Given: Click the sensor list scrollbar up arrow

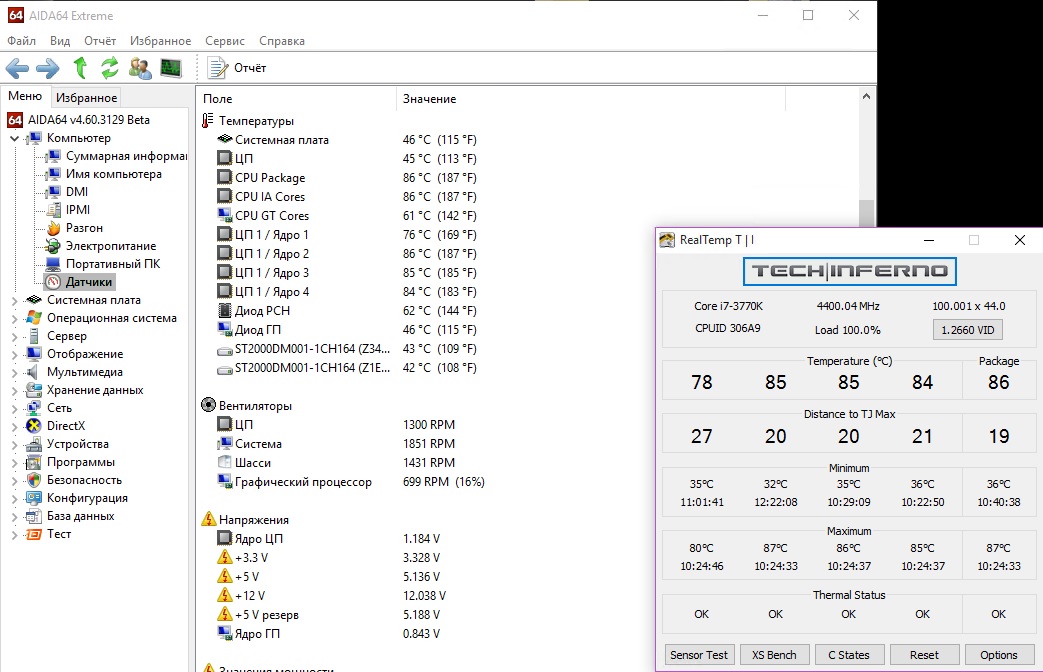Looking at the screenshot, I should coord(866,96).
